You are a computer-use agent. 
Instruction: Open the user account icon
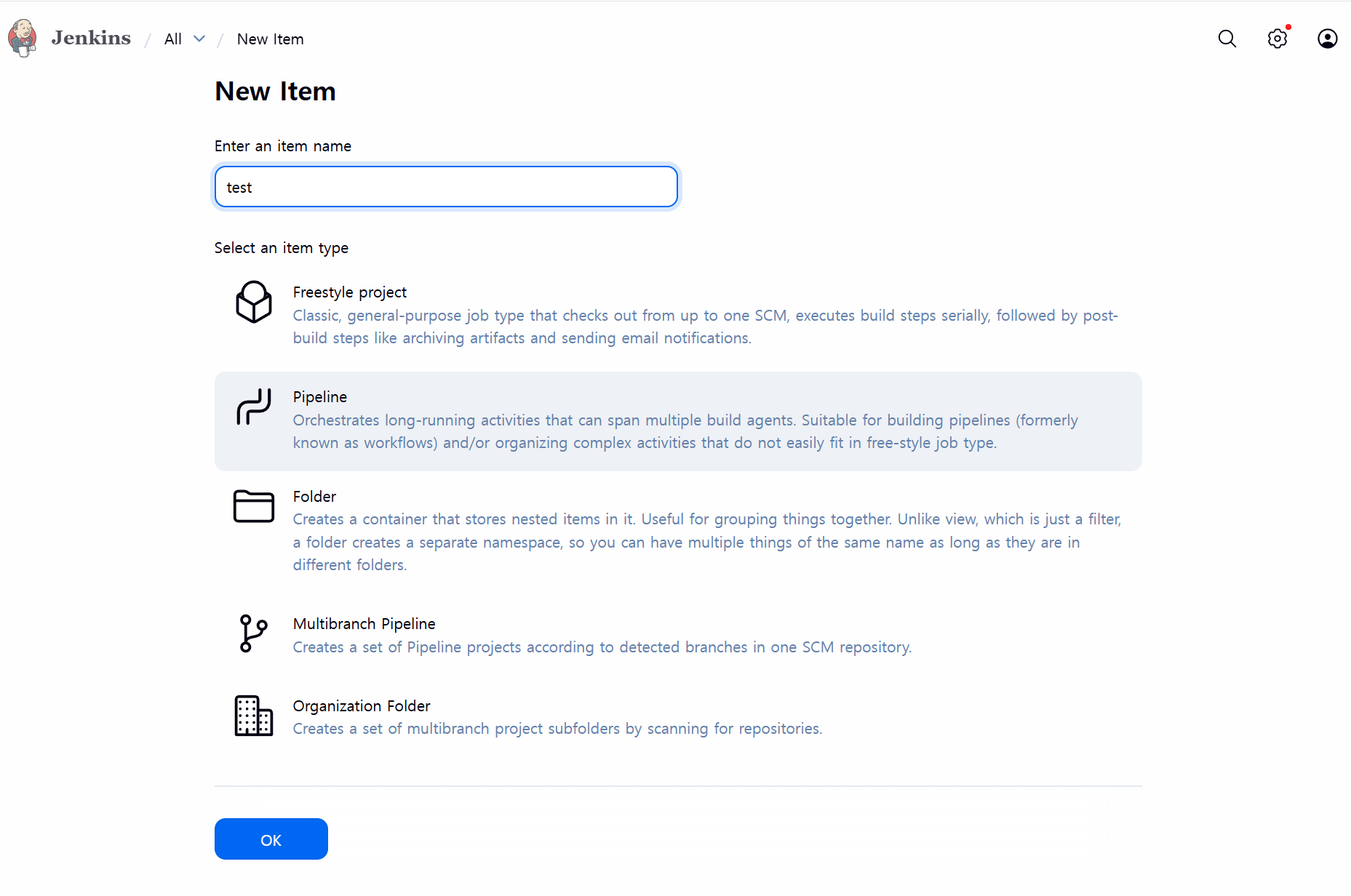pos(1328,39)
